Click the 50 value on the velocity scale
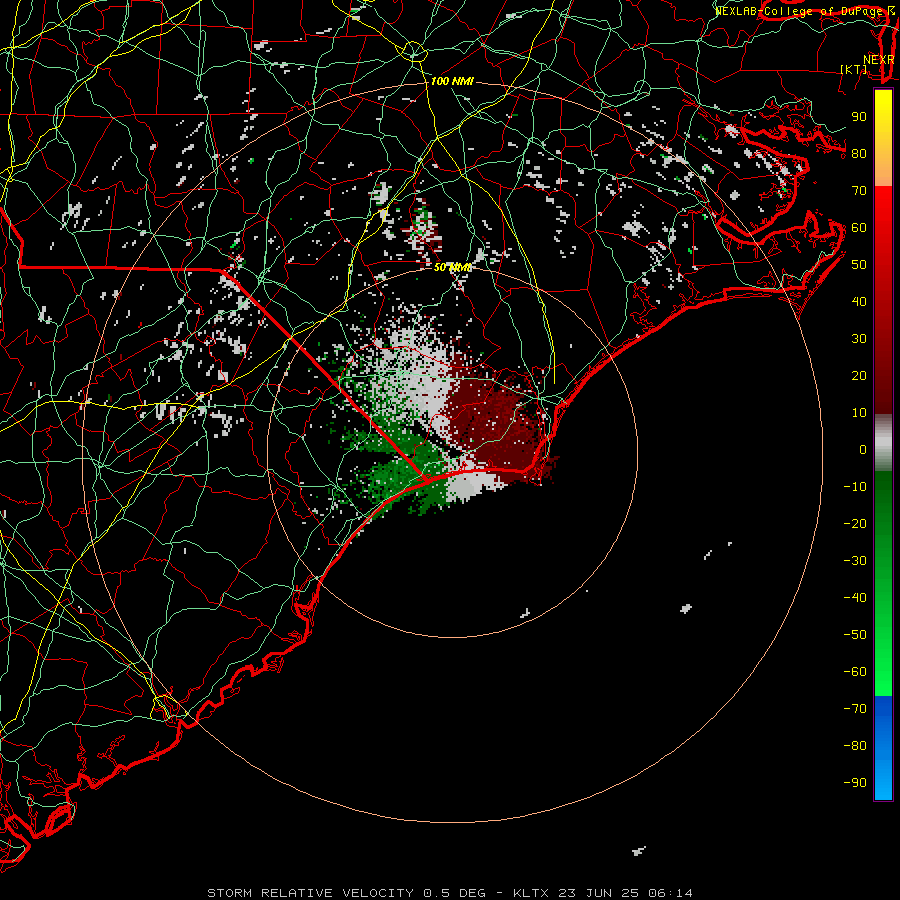900x900 pixels. [859, 265]
